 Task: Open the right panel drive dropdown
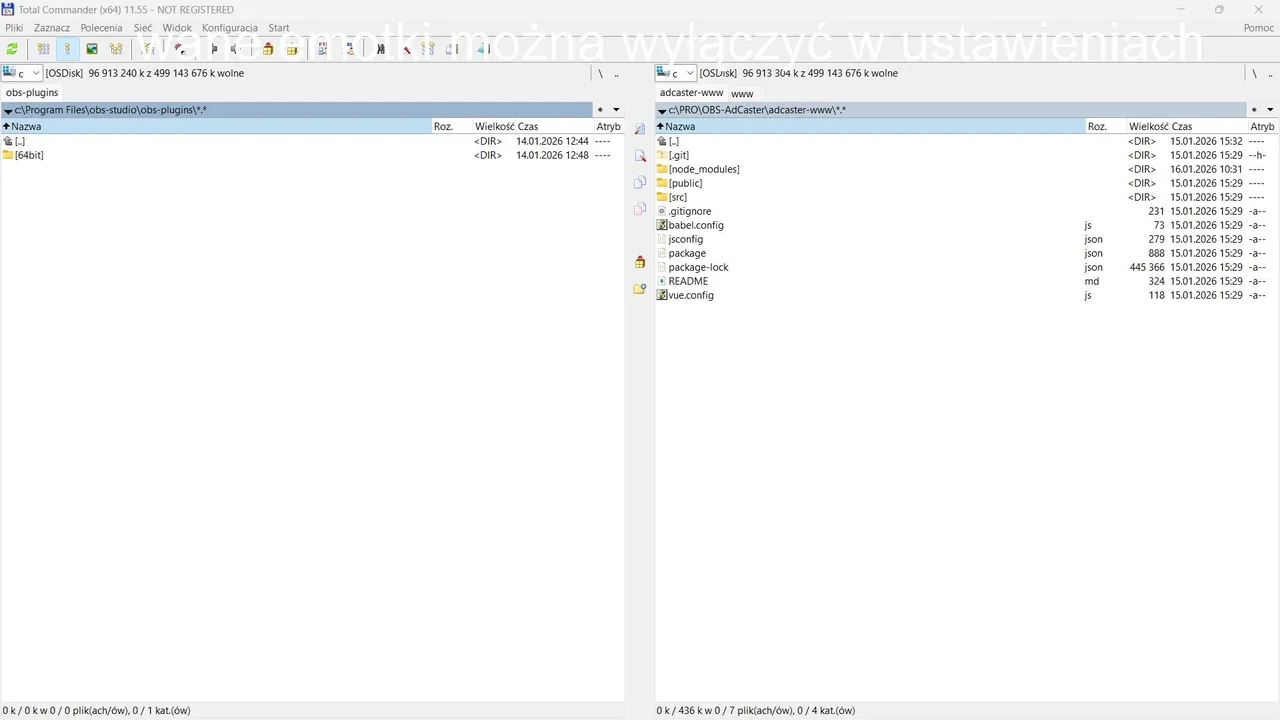point(676,73)
